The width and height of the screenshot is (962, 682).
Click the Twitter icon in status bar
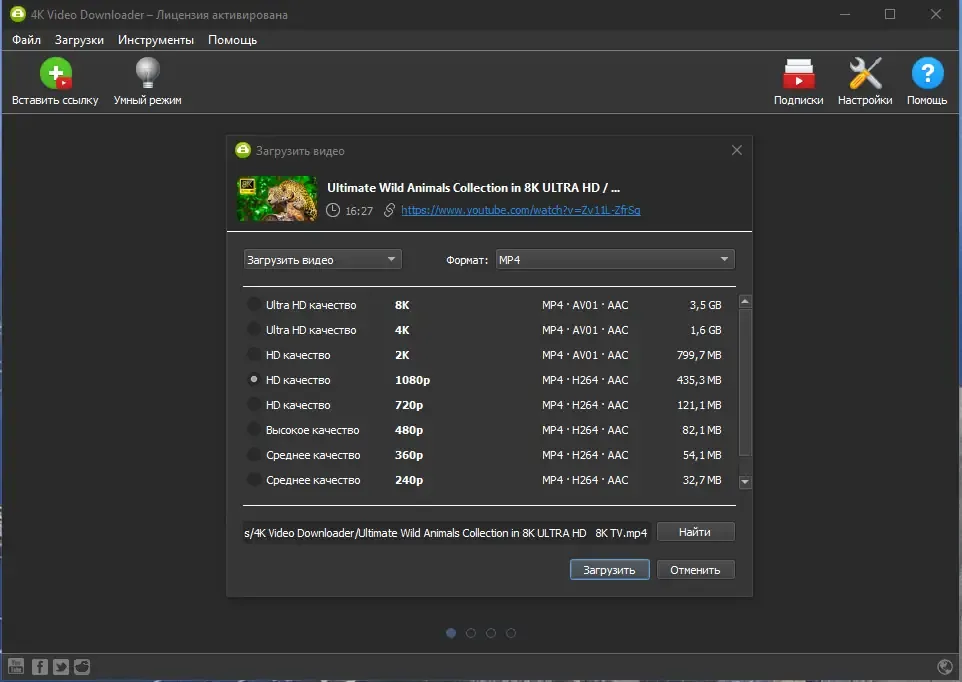click(x=61, y=666)
